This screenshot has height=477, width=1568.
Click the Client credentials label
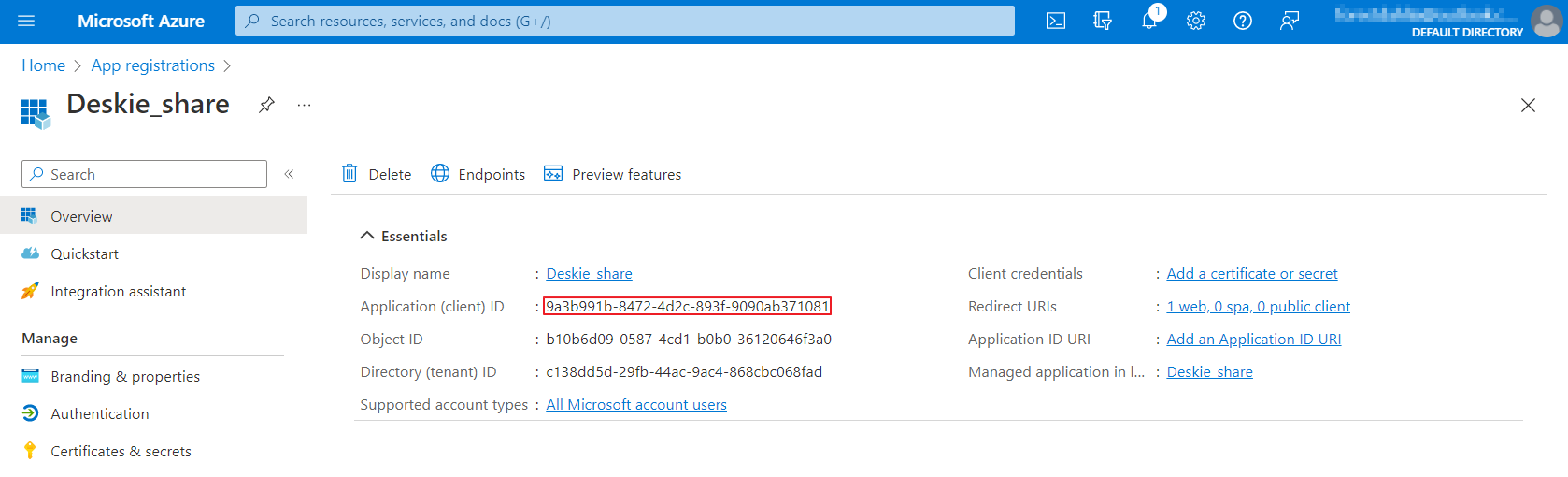pos(1025,273)
